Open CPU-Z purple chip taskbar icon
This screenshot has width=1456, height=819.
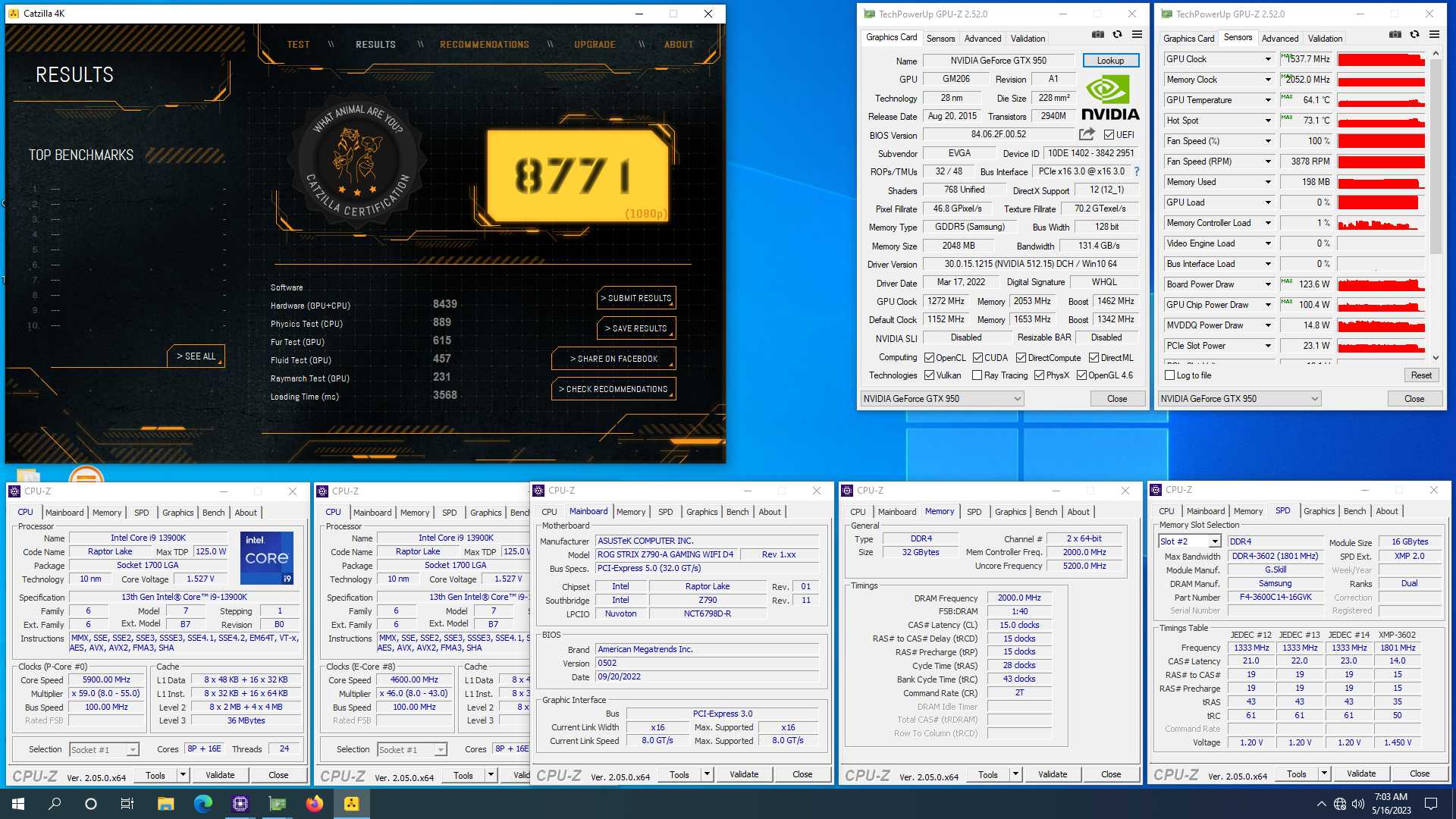(240, 804)
